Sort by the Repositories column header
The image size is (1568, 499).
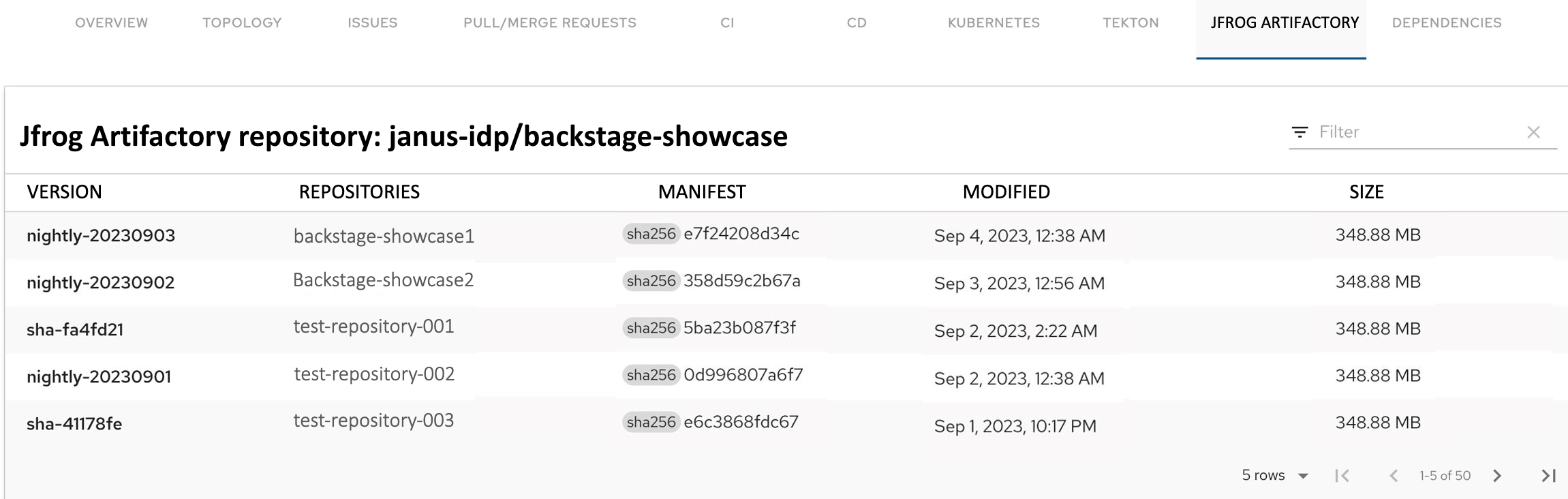(x=359, y=192)
